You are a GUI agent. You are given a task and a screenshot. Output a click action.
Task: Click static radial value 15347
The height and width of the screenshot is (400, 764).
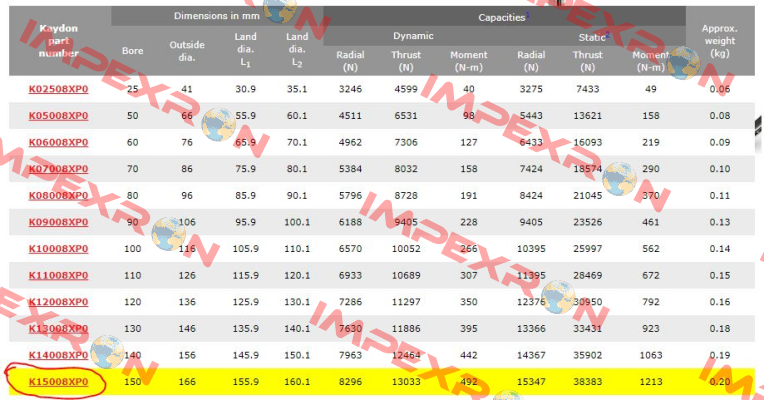[531, 381]
